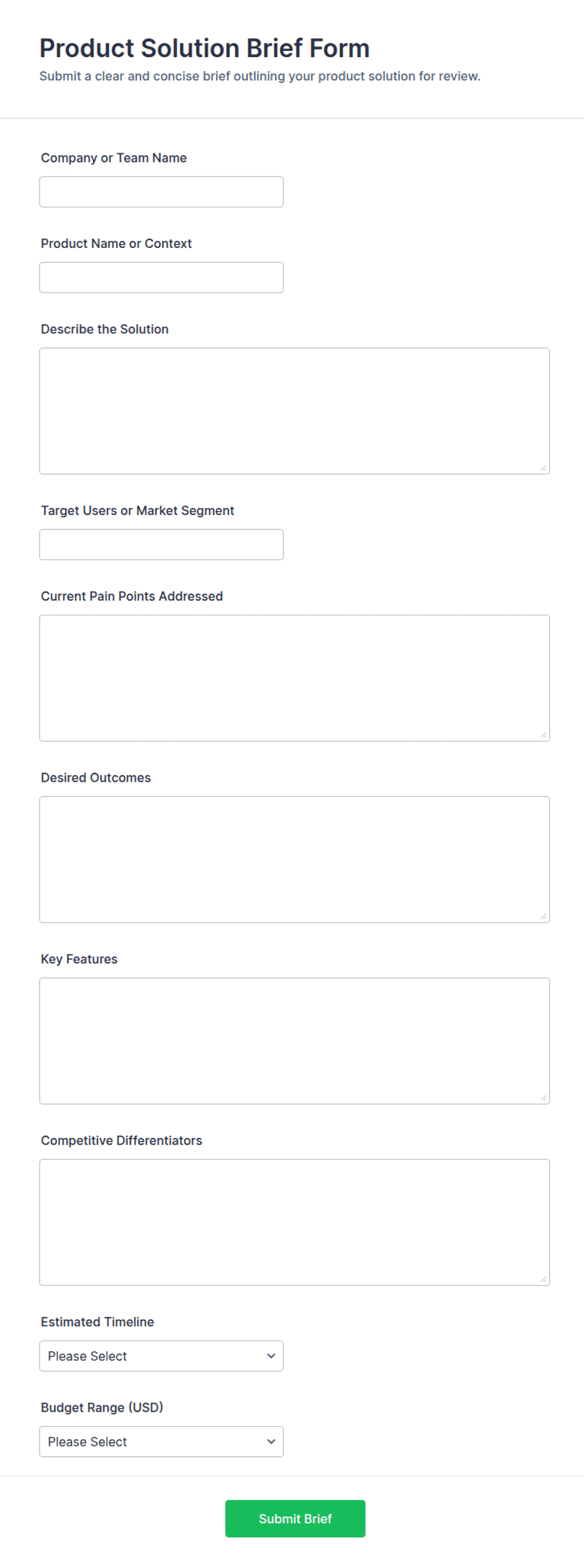
Task: Focus the Product Name or Context input
Action: (x=161, y=278)
